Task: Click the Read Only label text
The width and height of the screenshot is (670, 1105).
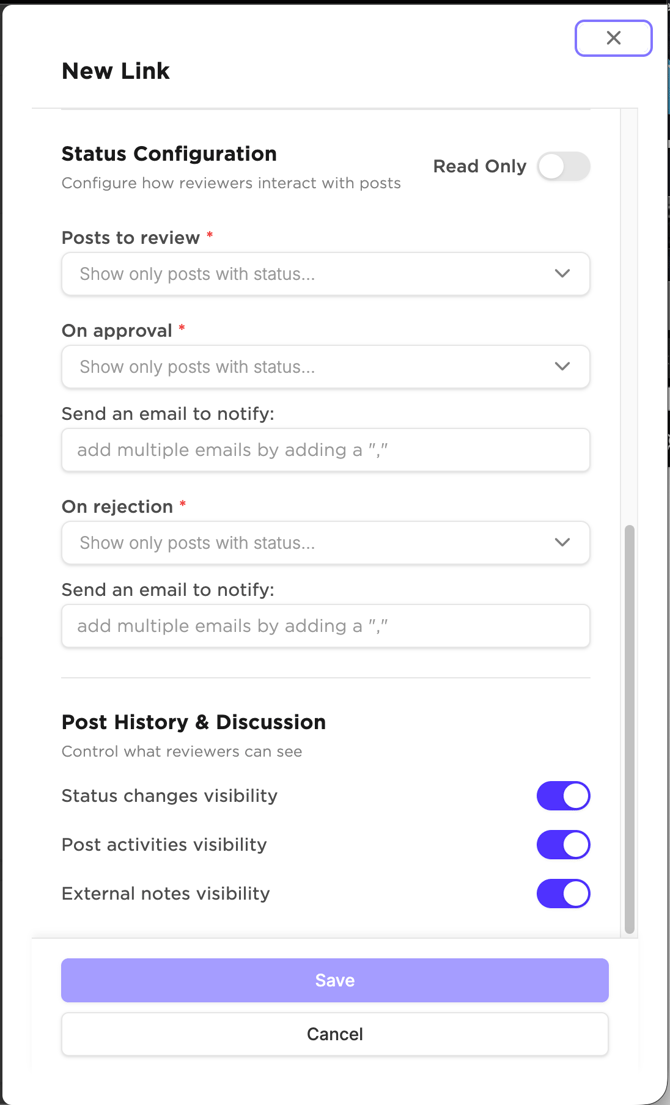Action: click(479, 167)
